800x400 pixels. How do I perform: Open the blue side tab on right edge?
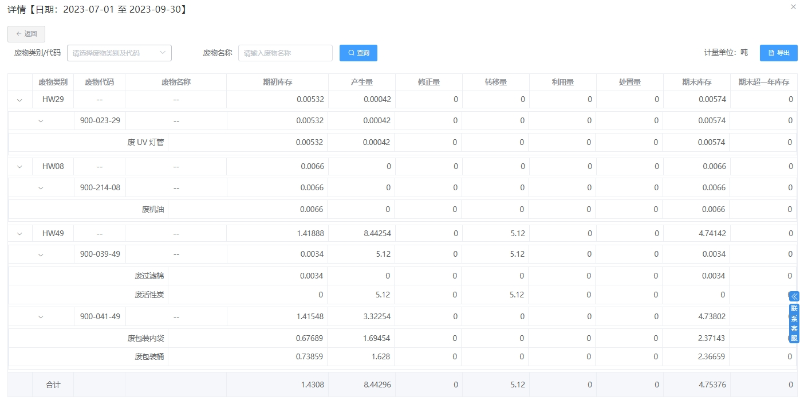coord(794,323)
